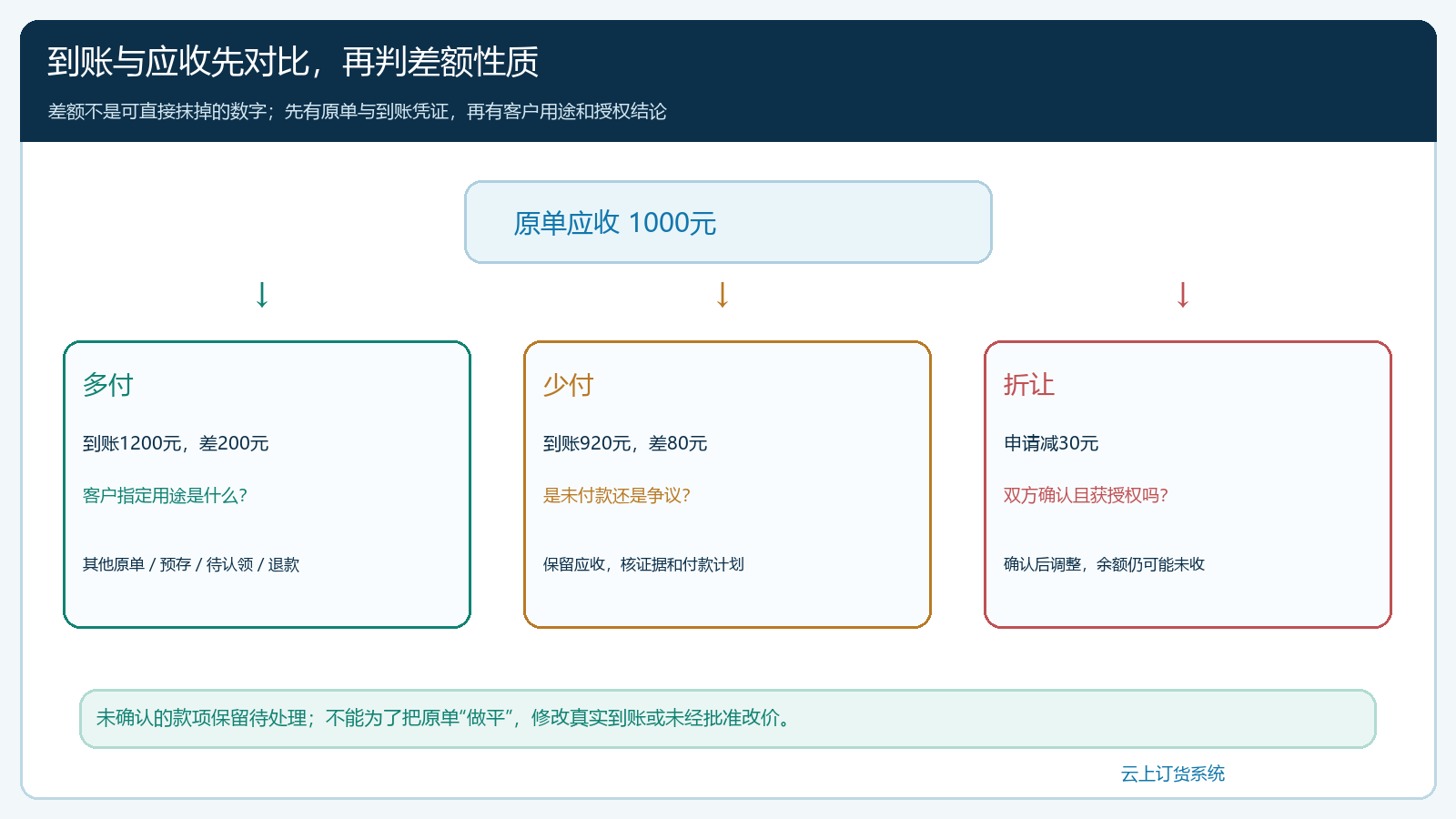Select line 其他原单 / 预存 / 待认领 / 退款
Viewport: 1456px width, 819px height.
[x=191, y=564]
